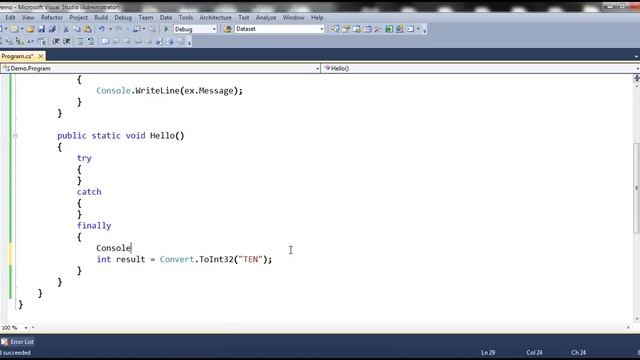The height and width of the screenshot is (360, 640).
Task: Open the Architecture menu
Action: pos(216,18)
